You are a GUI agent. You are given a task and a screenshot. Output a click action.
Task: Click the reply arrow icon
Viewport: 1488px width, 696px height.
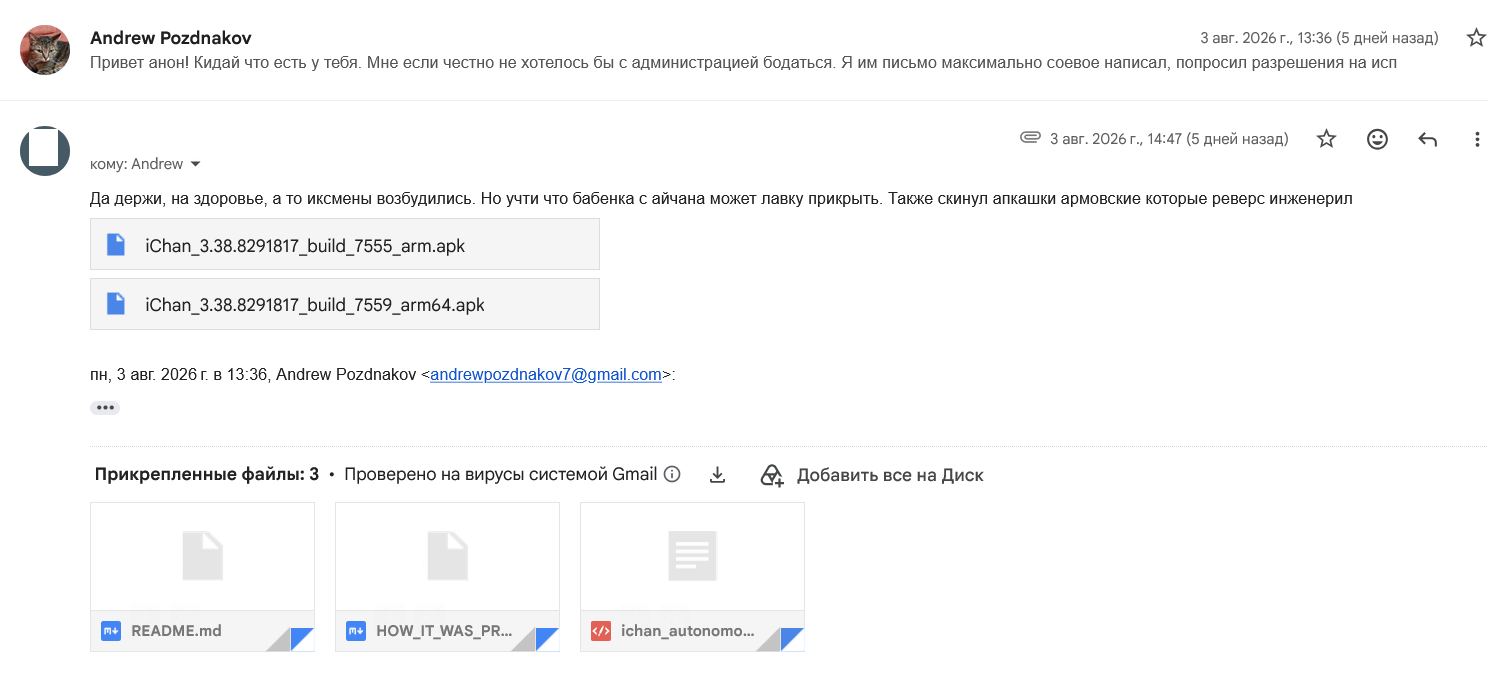click(1427, 139)
